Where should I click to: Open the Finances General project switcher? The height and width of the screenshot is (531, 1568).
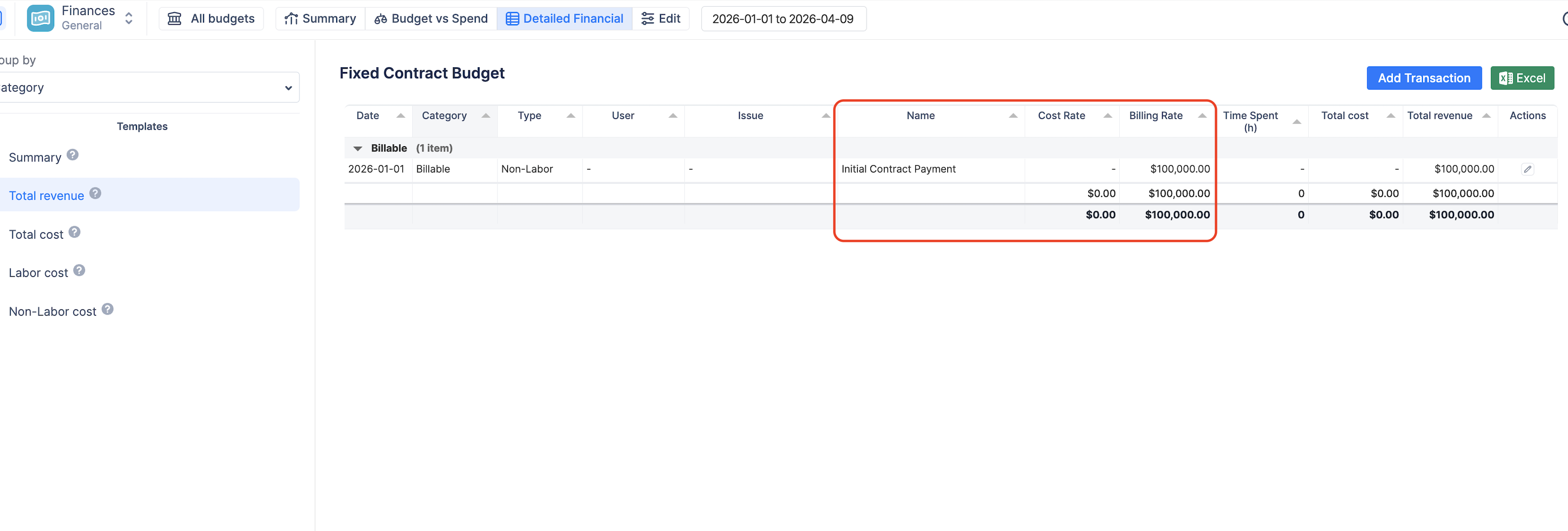click(129, 18)
